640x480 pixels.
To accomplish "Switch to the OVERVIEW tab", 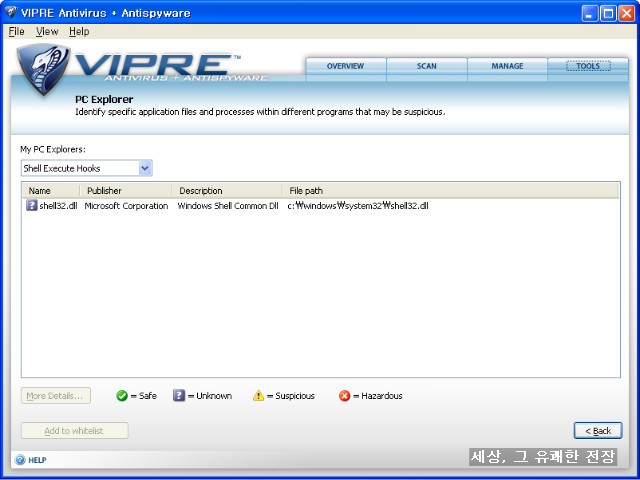I will [345, 66].
